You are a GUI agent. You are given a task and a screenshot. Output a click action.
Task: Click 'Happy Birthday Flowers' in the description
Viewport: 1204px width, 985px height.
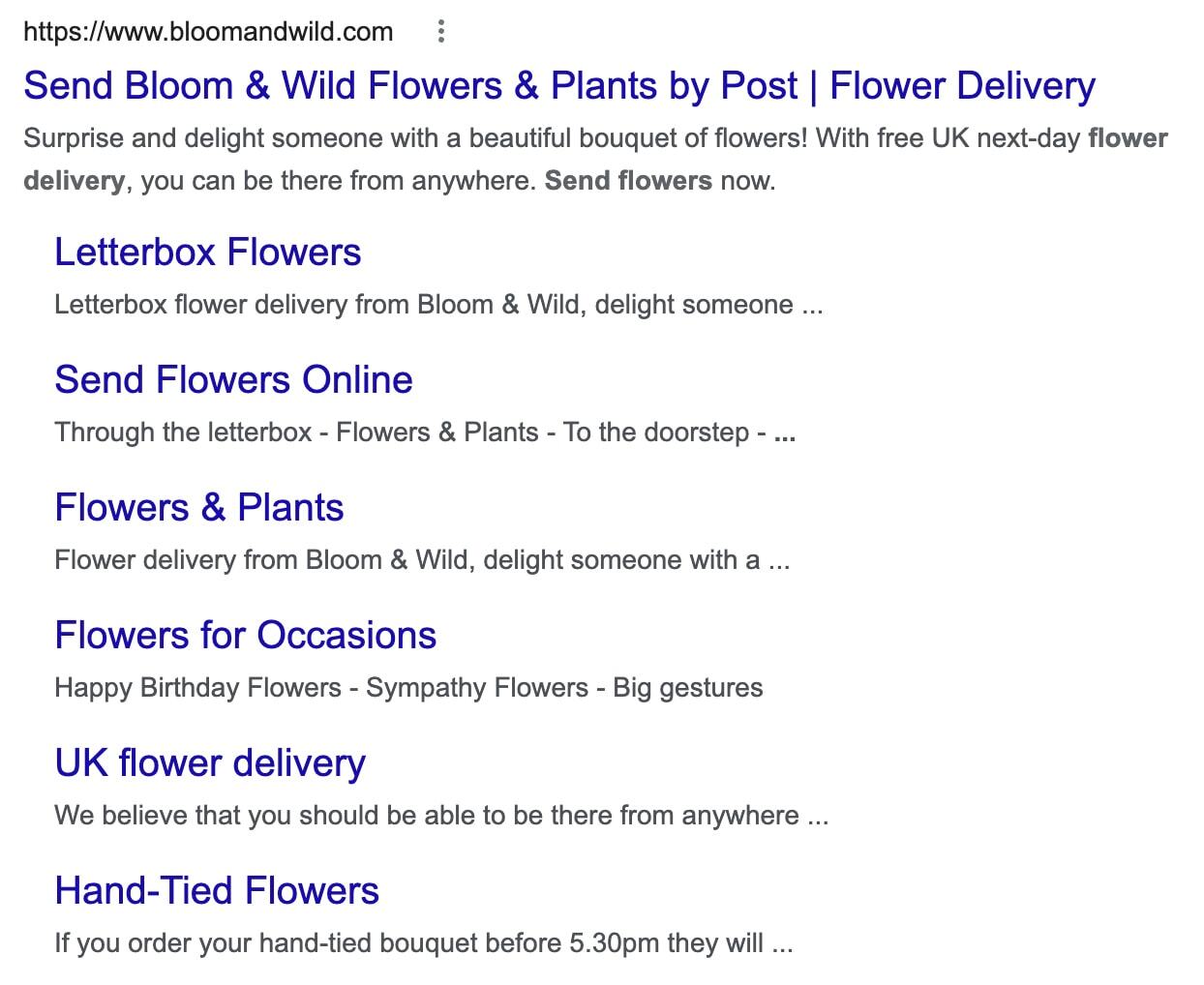[197, 688]
